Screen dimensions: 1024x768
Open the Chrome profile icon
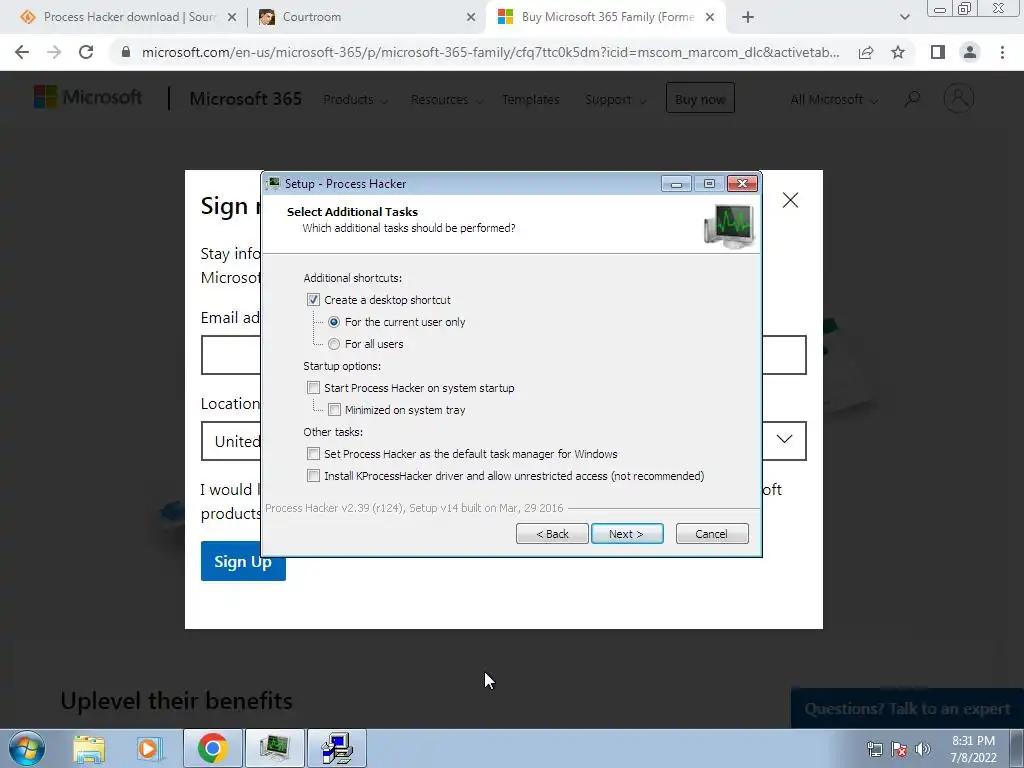point(970,52)
